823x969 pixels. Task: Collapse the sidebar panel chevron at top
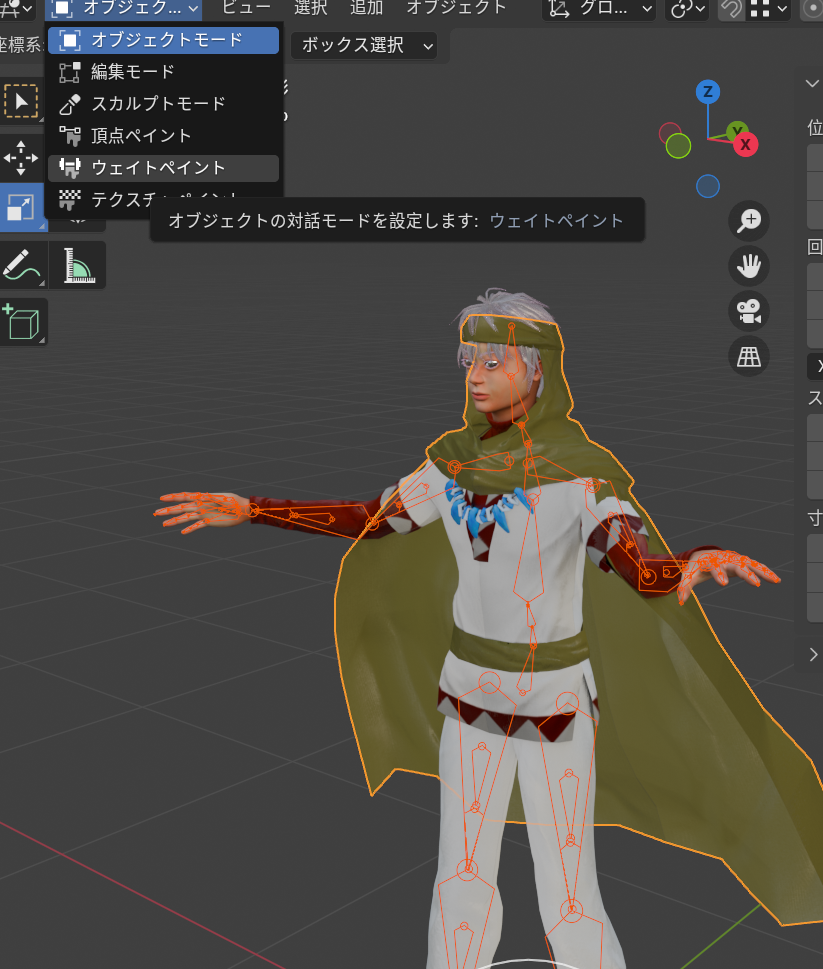pyautogui.click(x=812, y=83)
